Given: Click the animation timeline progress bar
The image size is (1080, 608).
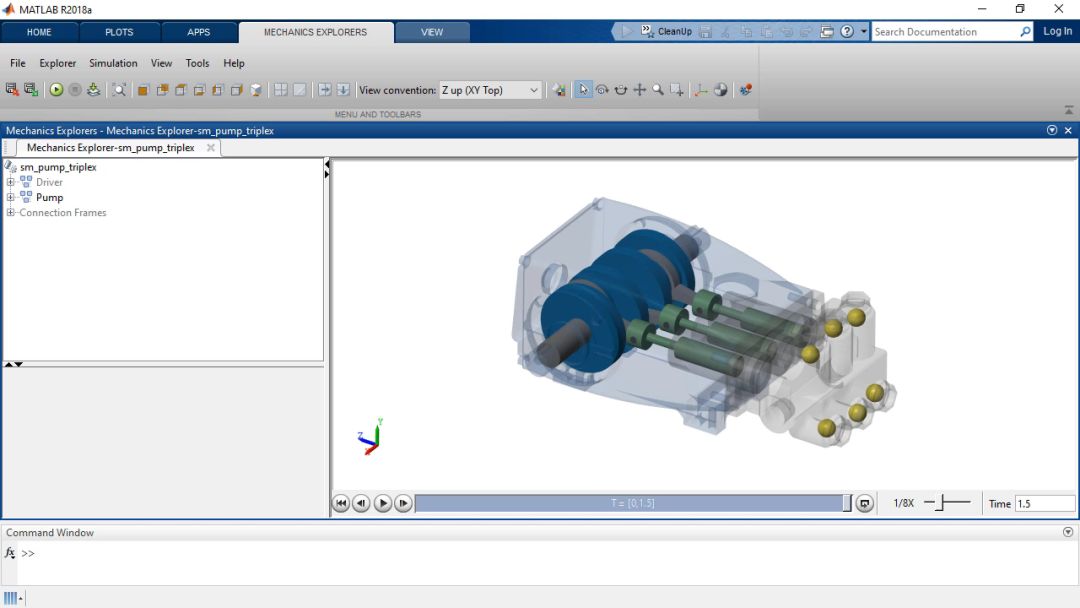Looking at the screenshot, I should tap(633, 503).
